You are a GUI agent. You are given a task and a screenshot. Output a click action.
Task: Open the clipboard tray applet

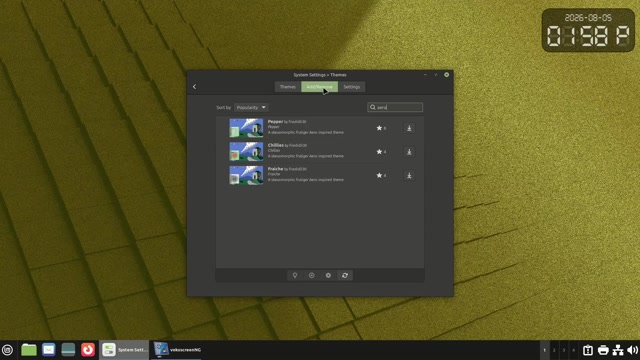pyautogui.click(x=588, y=350)
